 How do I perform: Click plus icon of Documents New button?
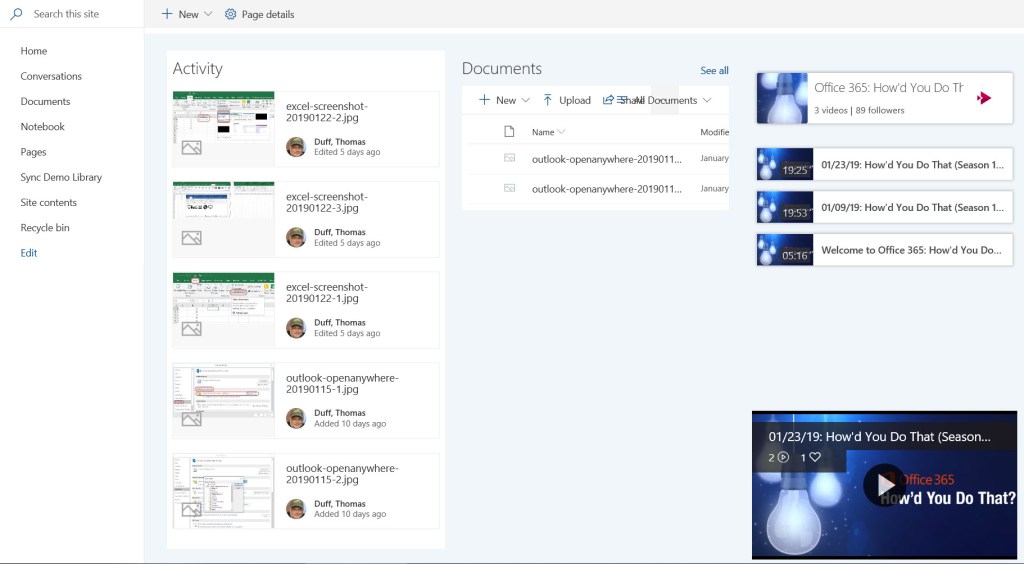[485, 100]
